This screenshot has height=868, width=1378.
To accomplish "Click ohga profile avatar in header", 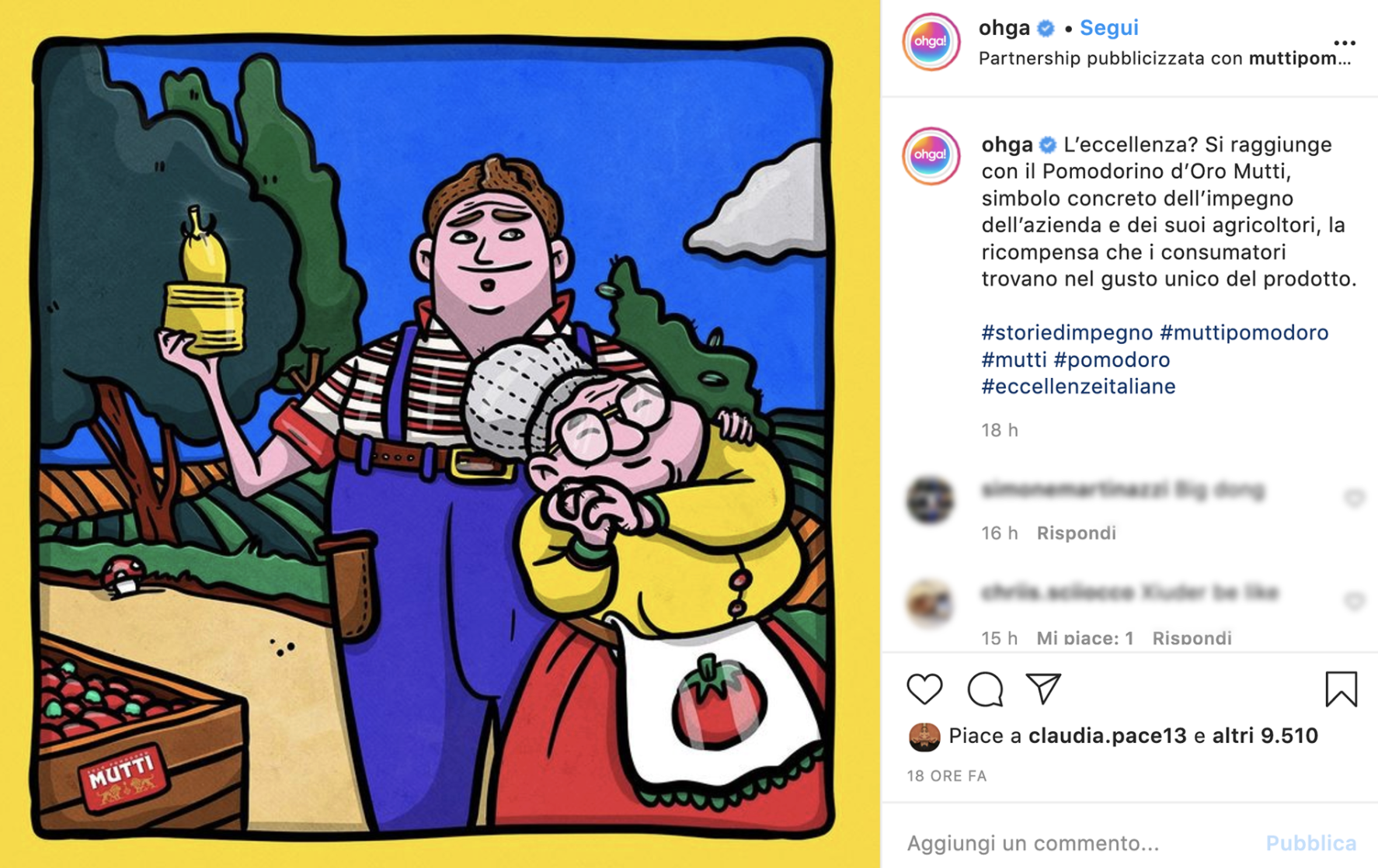I will pos(931,42).
